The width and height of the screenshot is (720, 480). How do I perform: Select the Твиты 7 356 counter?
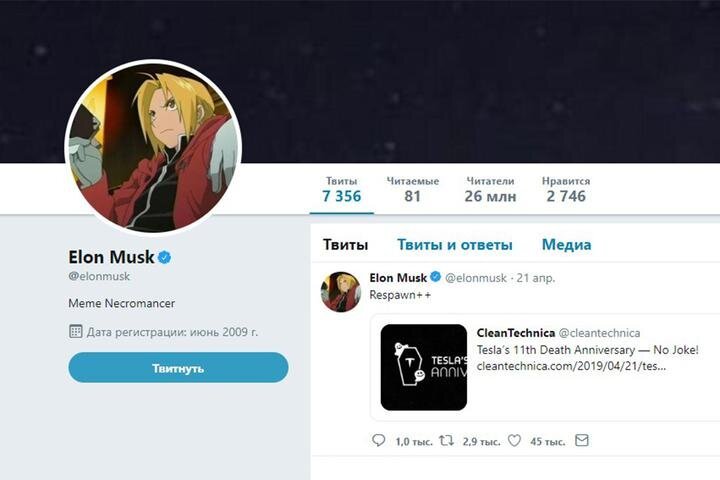click(x=341, y=189)
